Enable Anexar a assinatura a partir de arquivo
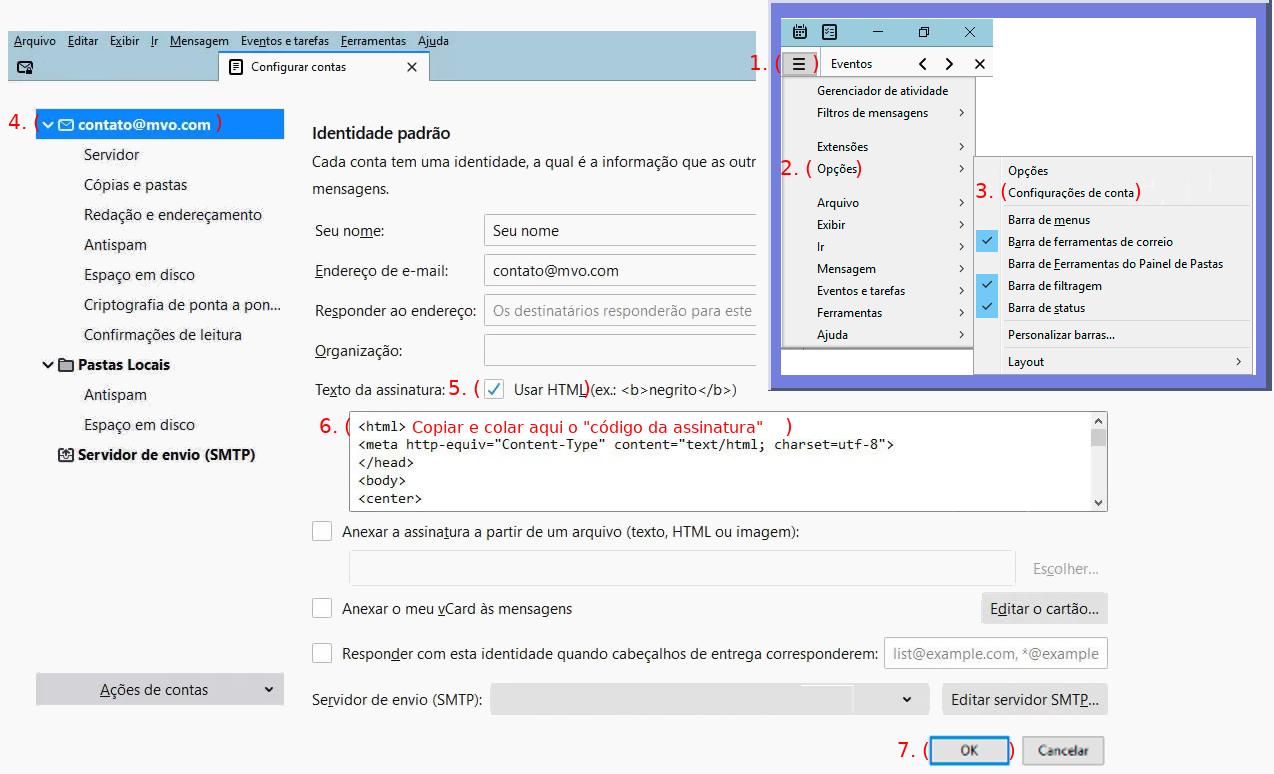This screenshot has width=1274, height=774. click(x=322, y=532)
